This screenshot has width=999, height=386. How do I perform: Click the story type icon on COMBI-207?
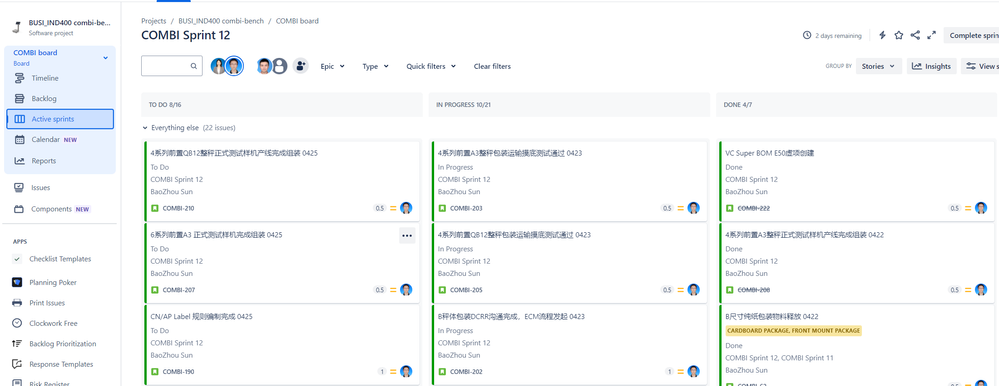154,290
